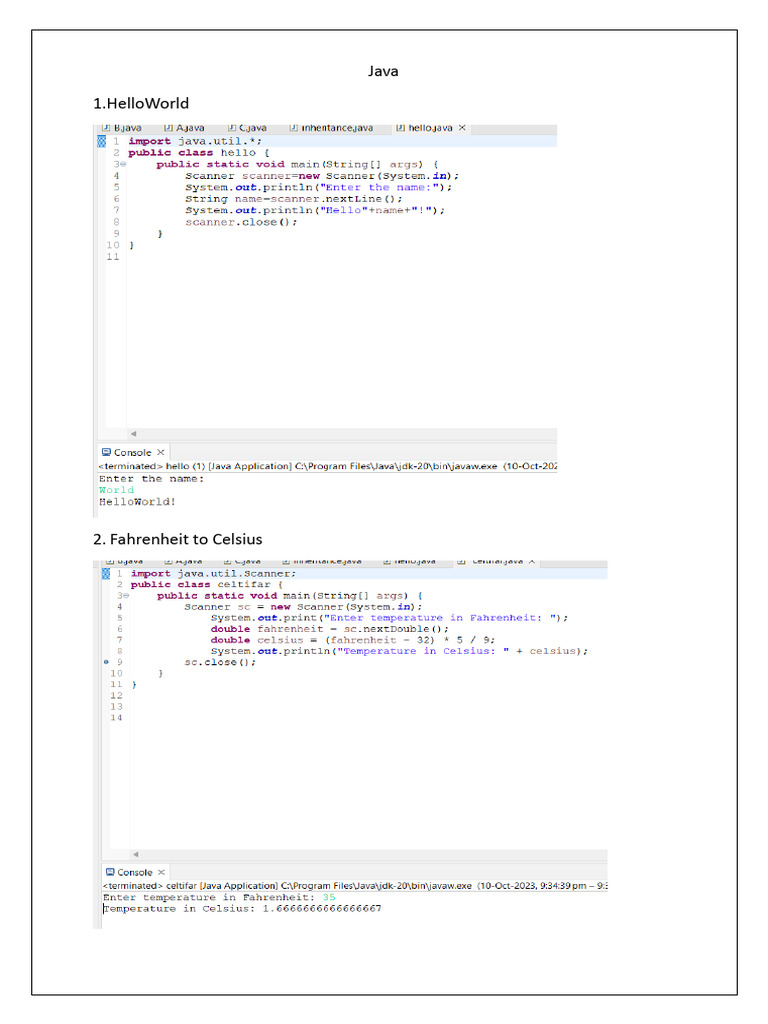Screen dimensions: 768x1024
Task: Click the Console view icon below celtifar.java
Action: point(109,872)
